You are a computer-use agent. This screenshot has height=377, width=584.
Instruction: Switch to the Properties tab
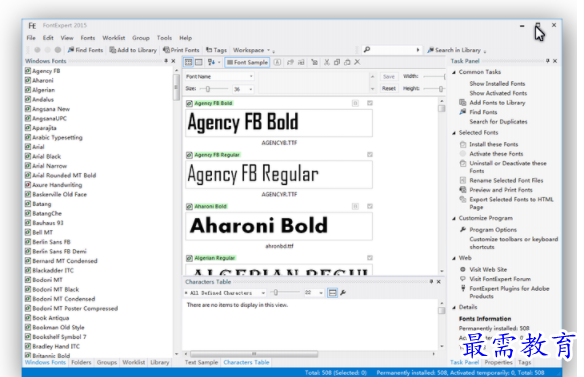tap(498, 362)
